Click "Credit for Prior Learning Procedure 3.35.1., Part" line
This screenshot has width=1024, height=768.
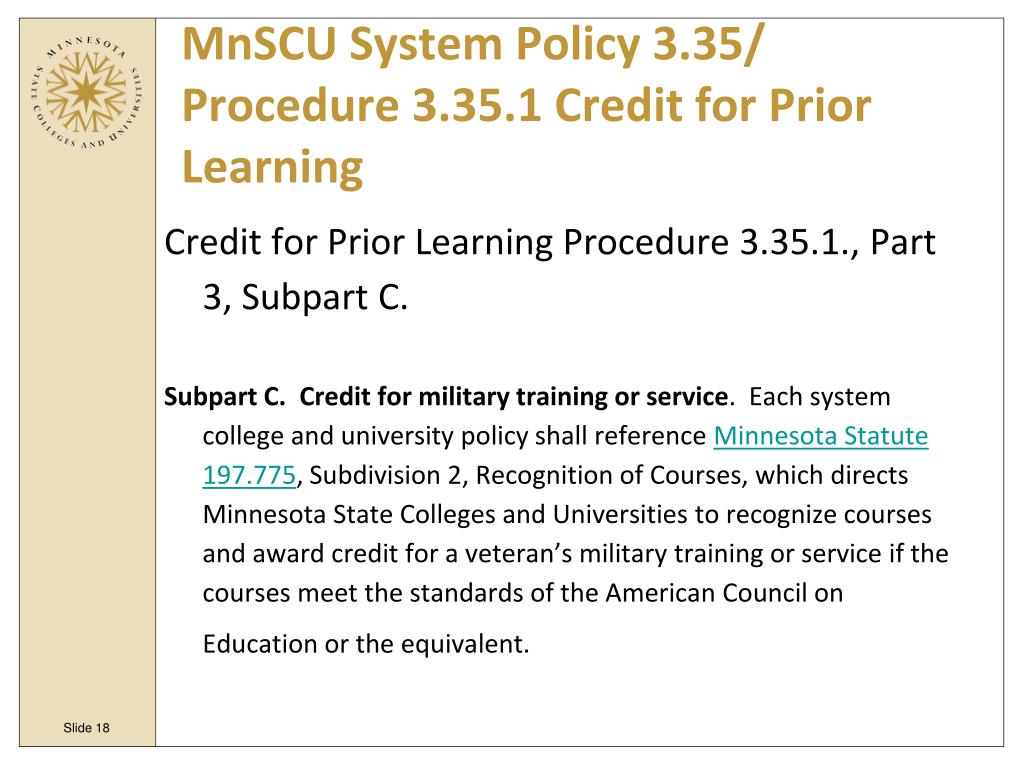(x=550, y=243)
